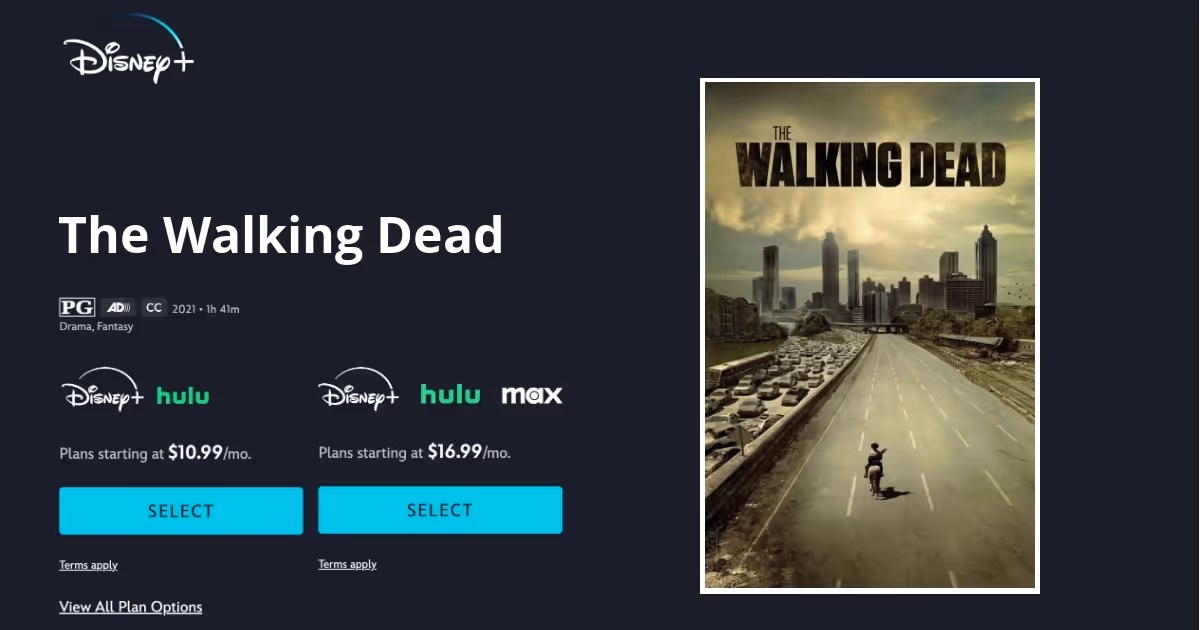
Task: Click the audio description AD badge
Action: pyautogui.click(x=118, y=308)
